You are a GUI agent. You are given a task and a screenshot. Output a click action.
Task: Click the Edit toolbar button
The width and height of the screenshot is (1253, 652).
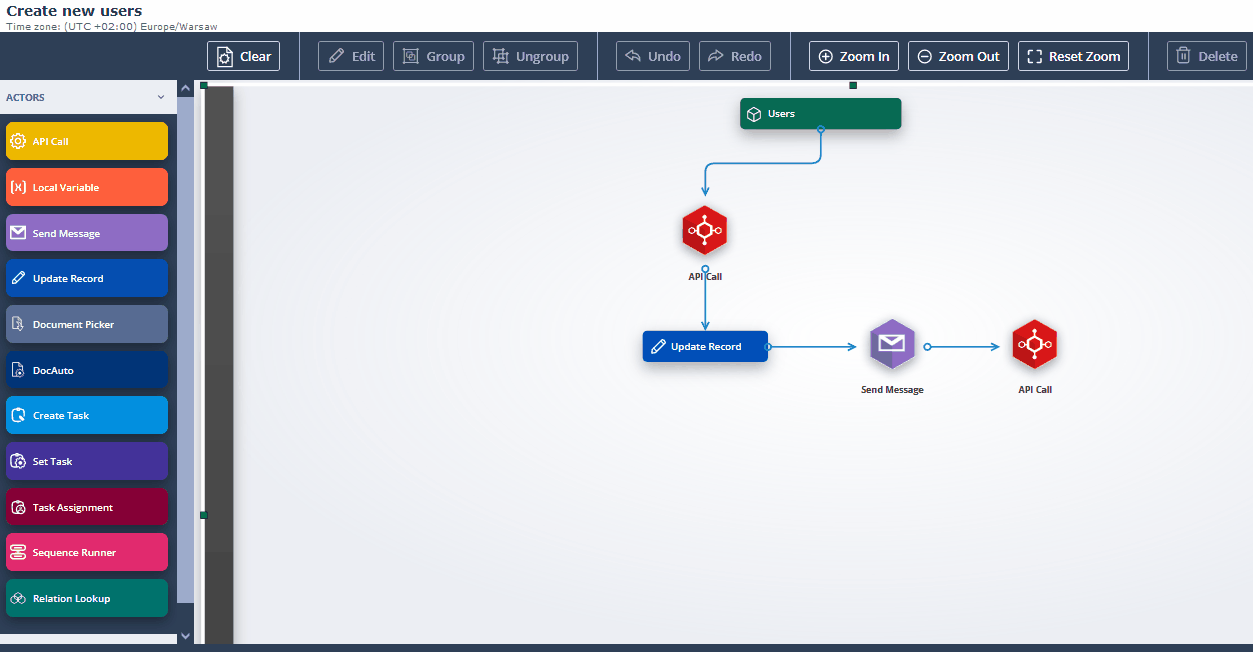[x=351, y=56]
